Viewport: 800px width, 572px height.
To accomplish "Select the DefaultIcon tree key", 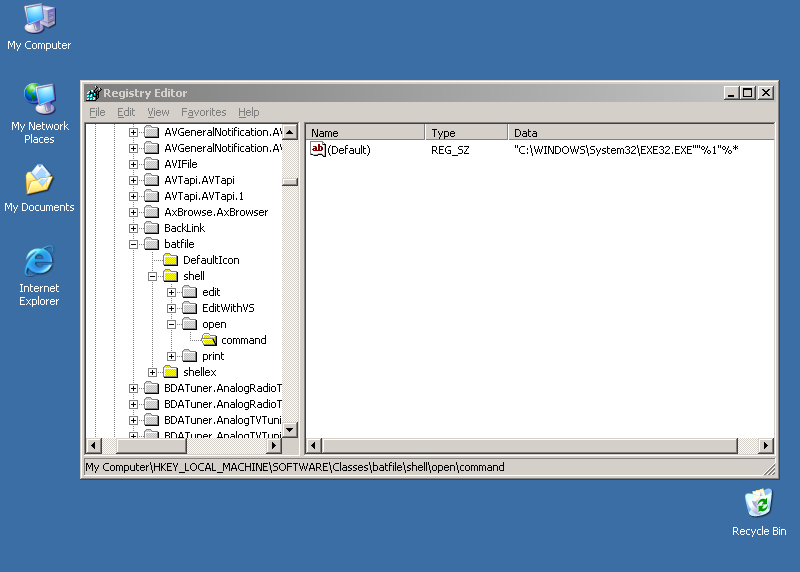I will coord(211,260).
